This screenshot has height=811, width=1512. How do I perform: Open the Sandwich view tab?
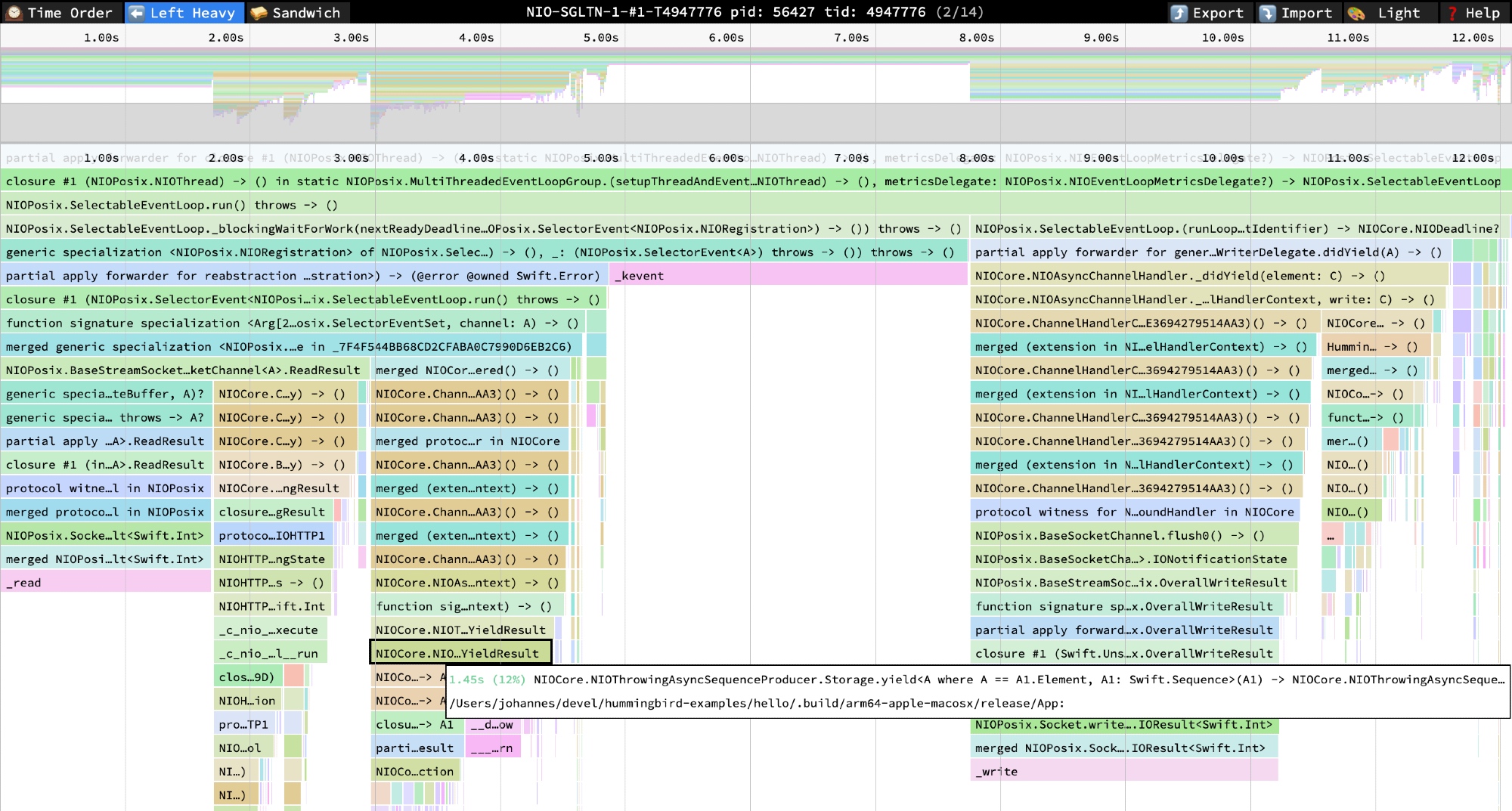(296, 13)
